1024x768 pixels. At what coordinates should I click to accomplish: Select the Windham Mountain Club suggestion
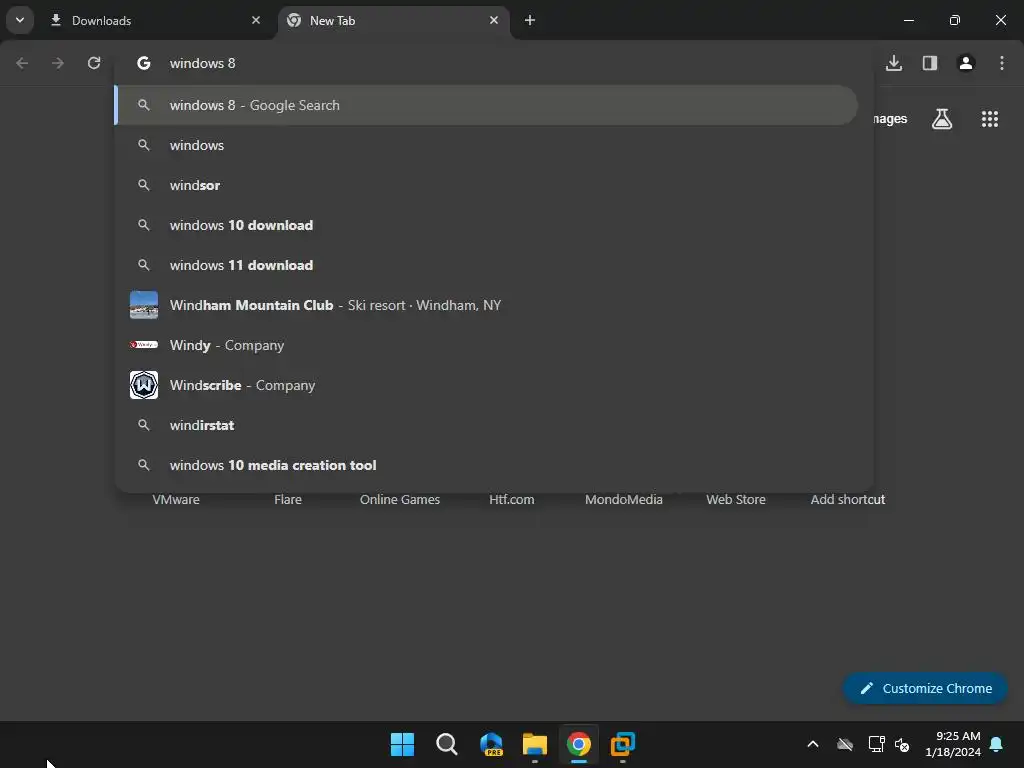pyautogui.click(x=486, y=305)
